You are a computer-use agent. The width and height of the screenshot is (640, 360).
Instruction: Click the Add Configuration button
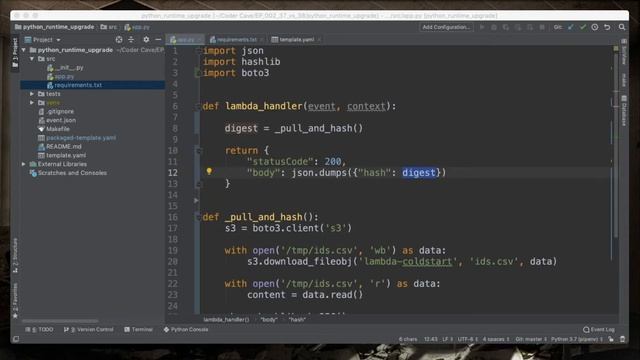tap(446, 27)
